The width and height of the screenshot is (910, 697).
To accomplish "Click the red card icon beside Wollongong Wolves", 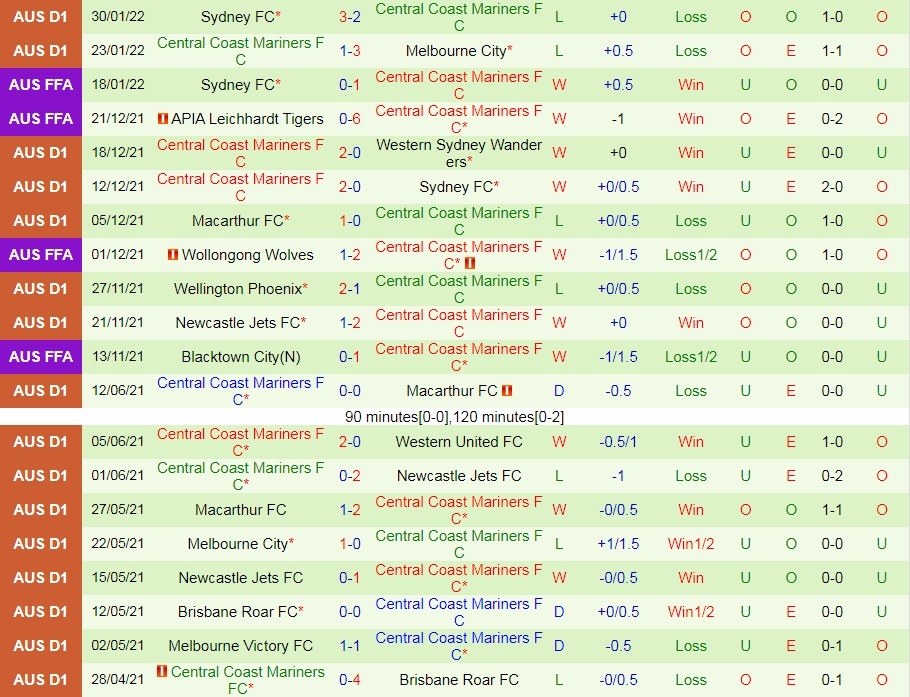I will pos(172,254).
